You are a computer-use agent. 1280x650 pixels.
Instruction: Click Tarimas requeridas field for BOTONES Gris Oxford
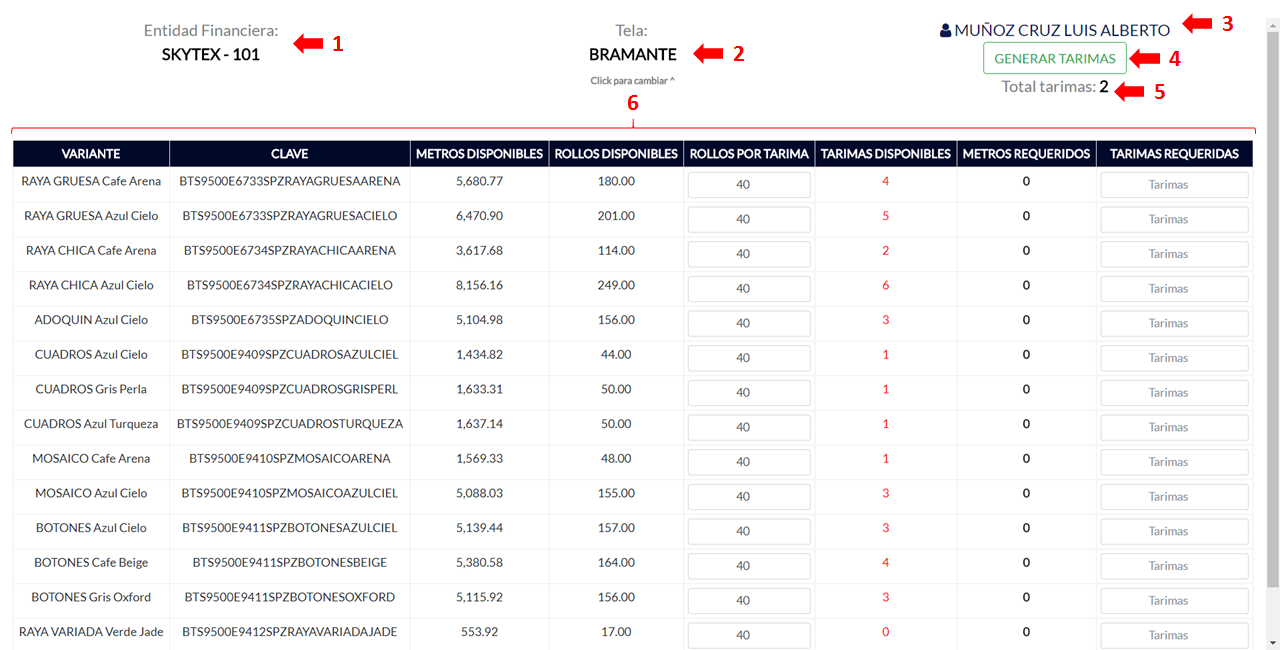pos(1174,600)
